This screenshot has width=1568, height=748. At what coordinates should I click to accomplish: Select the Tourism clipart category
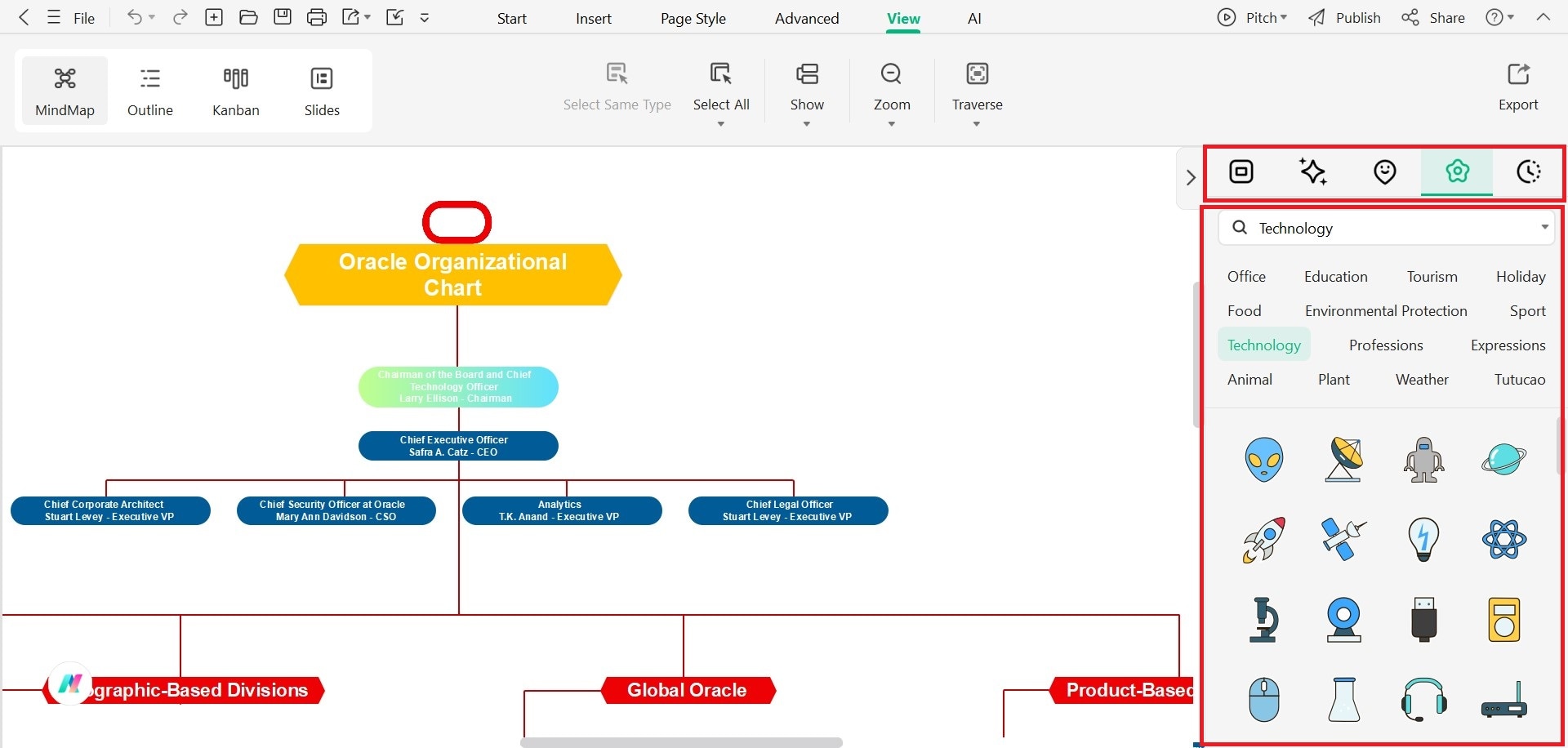[1432, 277]
